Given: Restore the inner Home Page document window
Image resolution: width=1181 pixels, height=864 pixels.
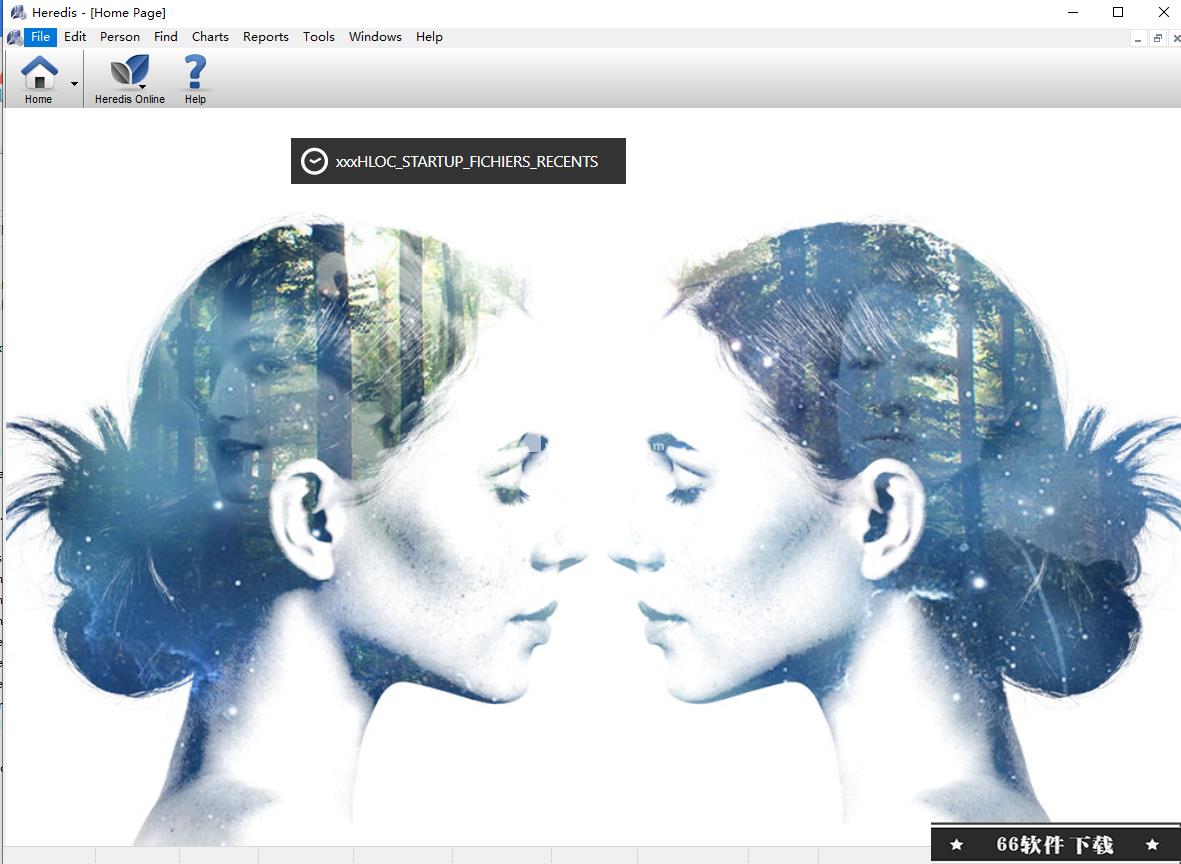Looking at the screenshot, I should click(x=1158, y=38).
